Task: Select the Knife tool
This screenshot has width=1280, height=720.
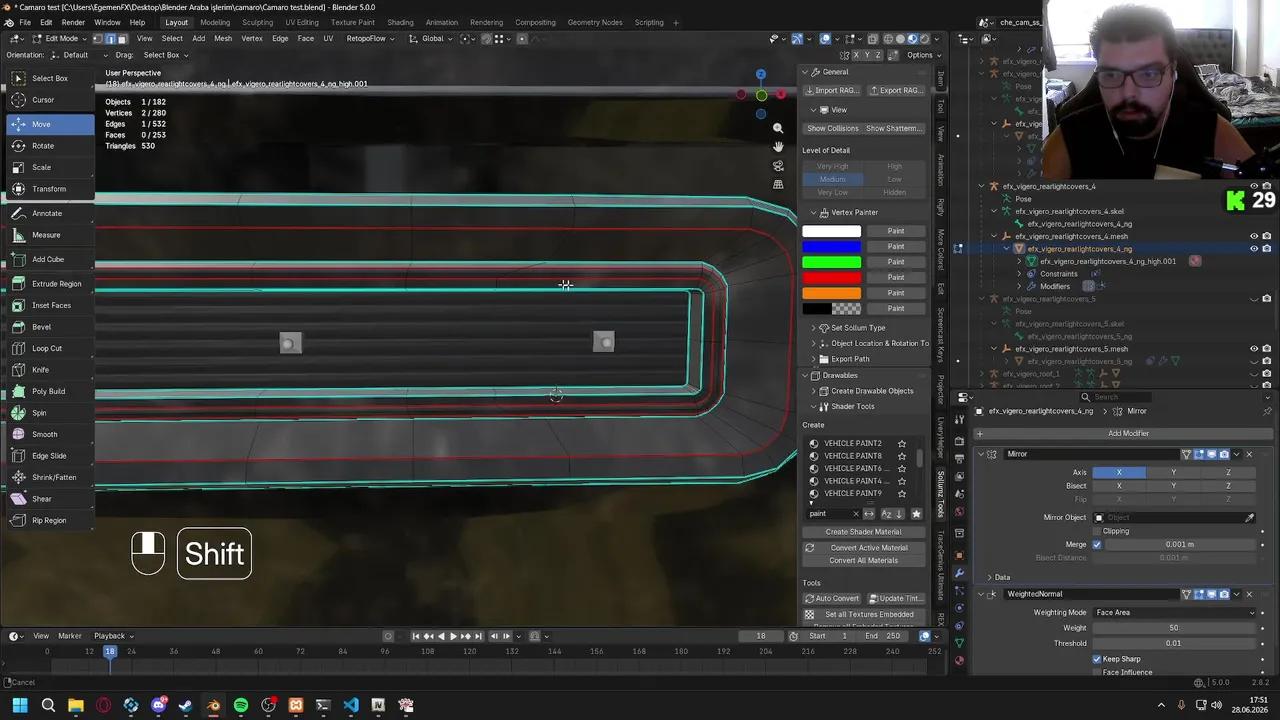Action: pos(50,370)
